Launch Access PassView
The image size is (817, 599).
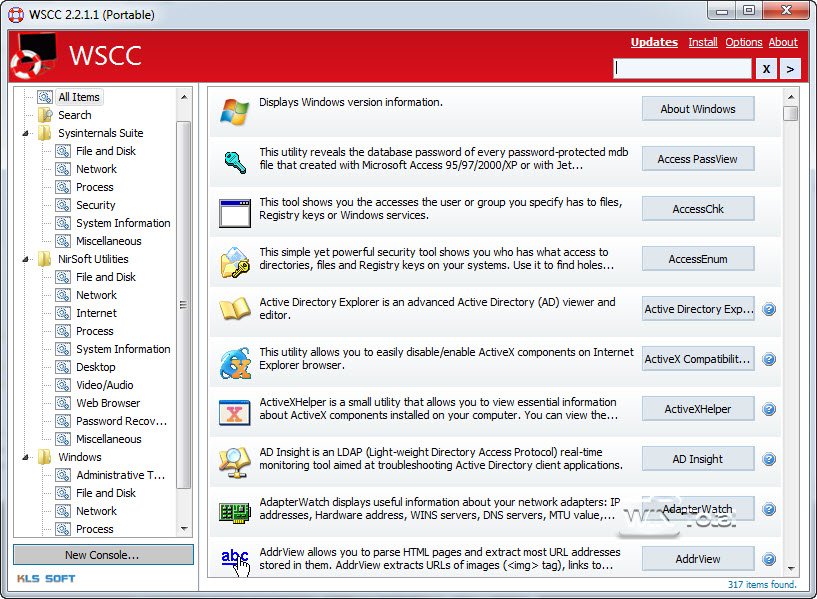point(698,159)
